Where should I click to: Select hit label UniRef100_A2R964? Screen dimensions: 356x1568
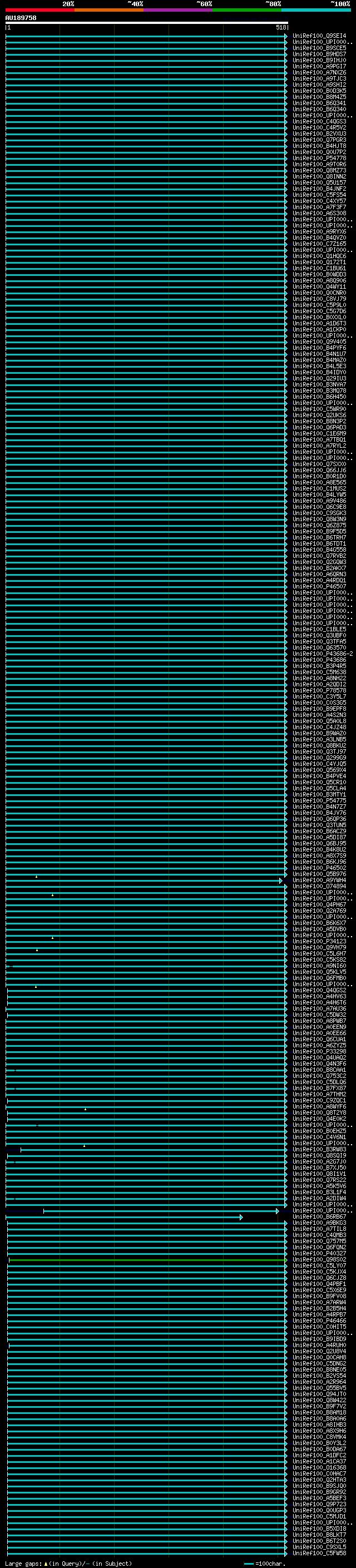coord(319,1382)
